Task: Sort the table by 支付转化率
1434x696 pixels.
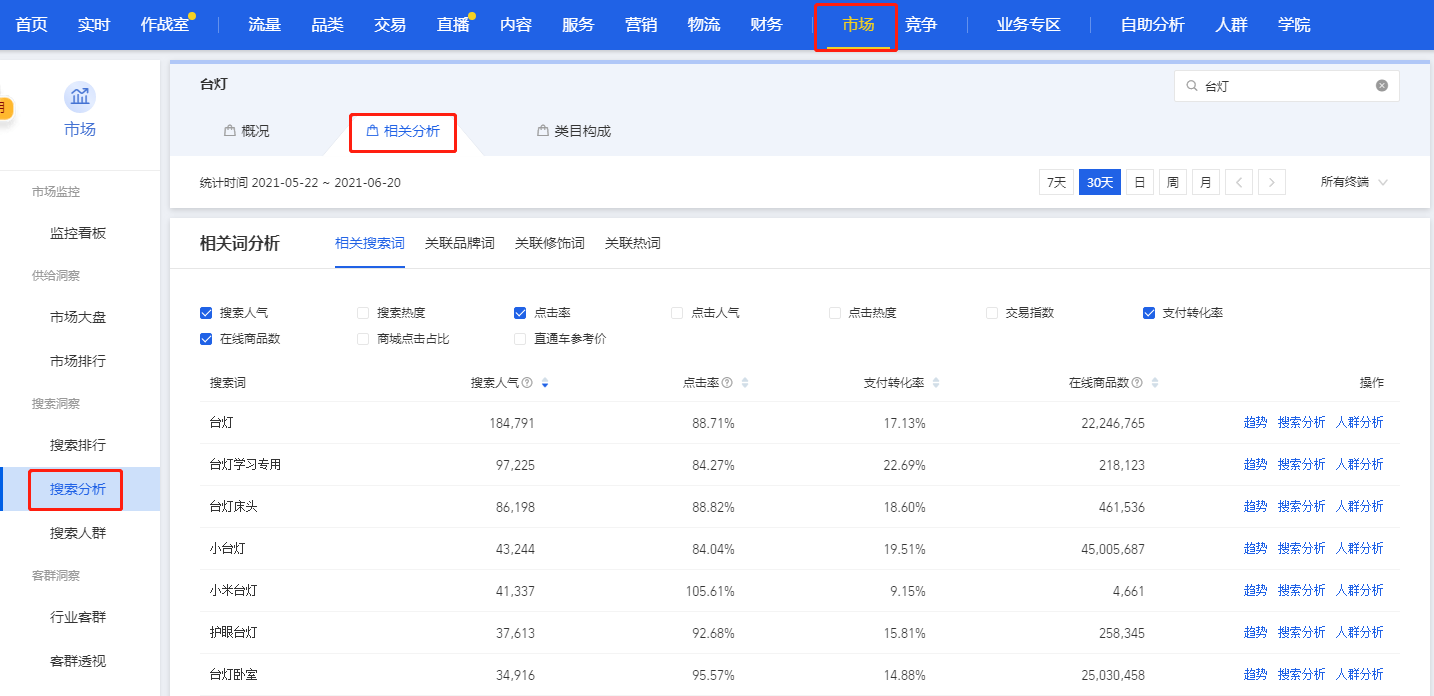Action: (935, 383)
